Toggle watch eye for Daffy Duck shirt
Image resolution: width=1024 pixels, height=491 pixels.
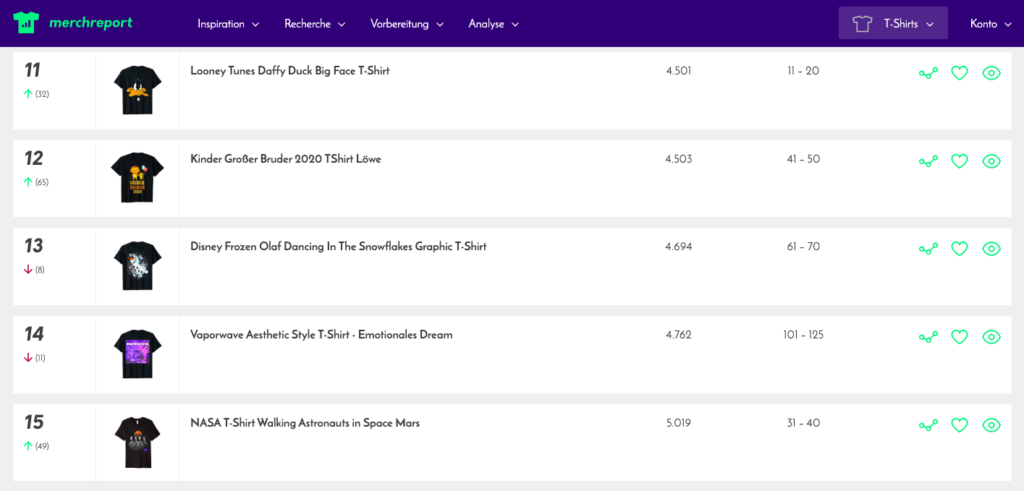[x=991, y=73]
